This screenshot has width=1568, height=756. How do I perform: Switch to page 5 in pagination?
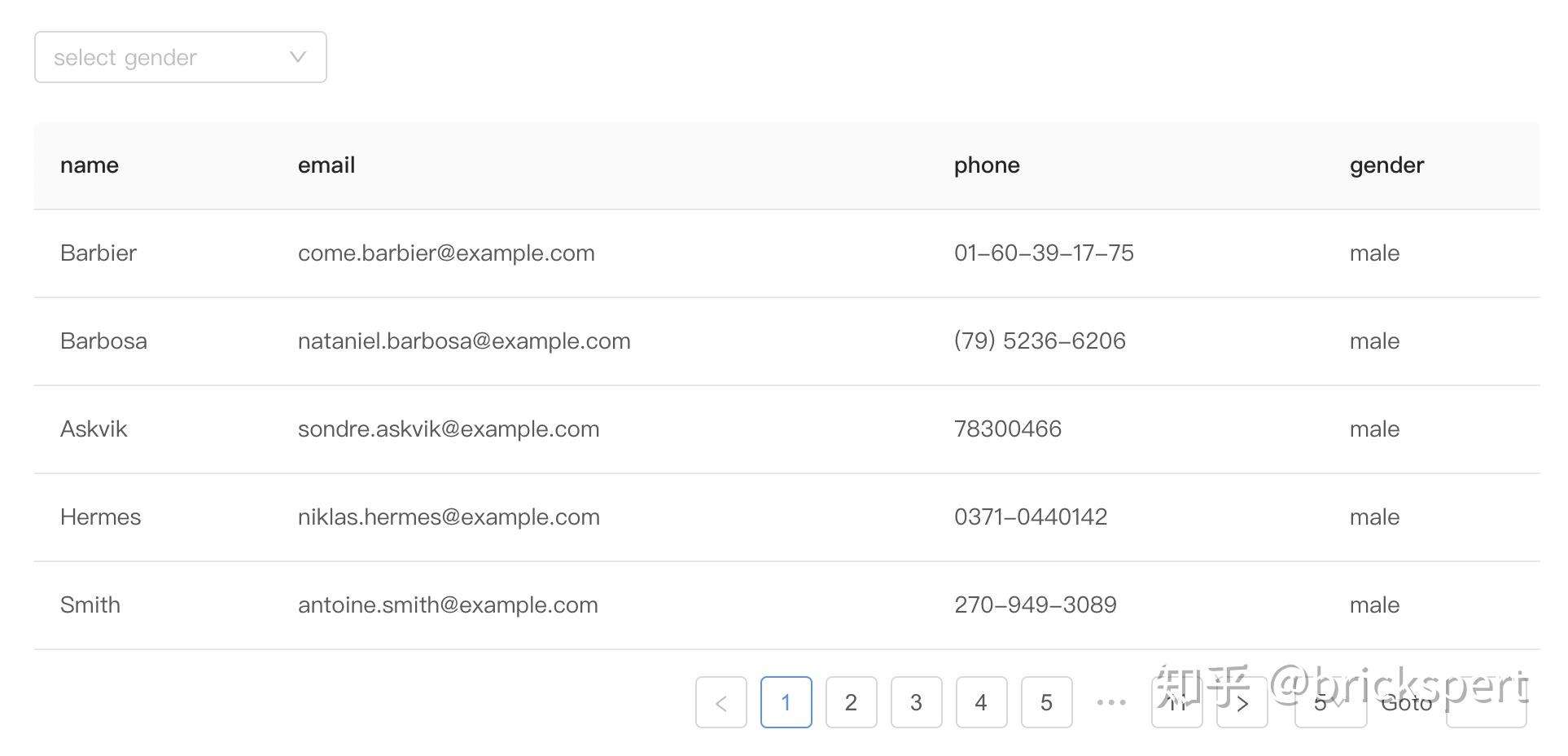tap(1046, 702)
